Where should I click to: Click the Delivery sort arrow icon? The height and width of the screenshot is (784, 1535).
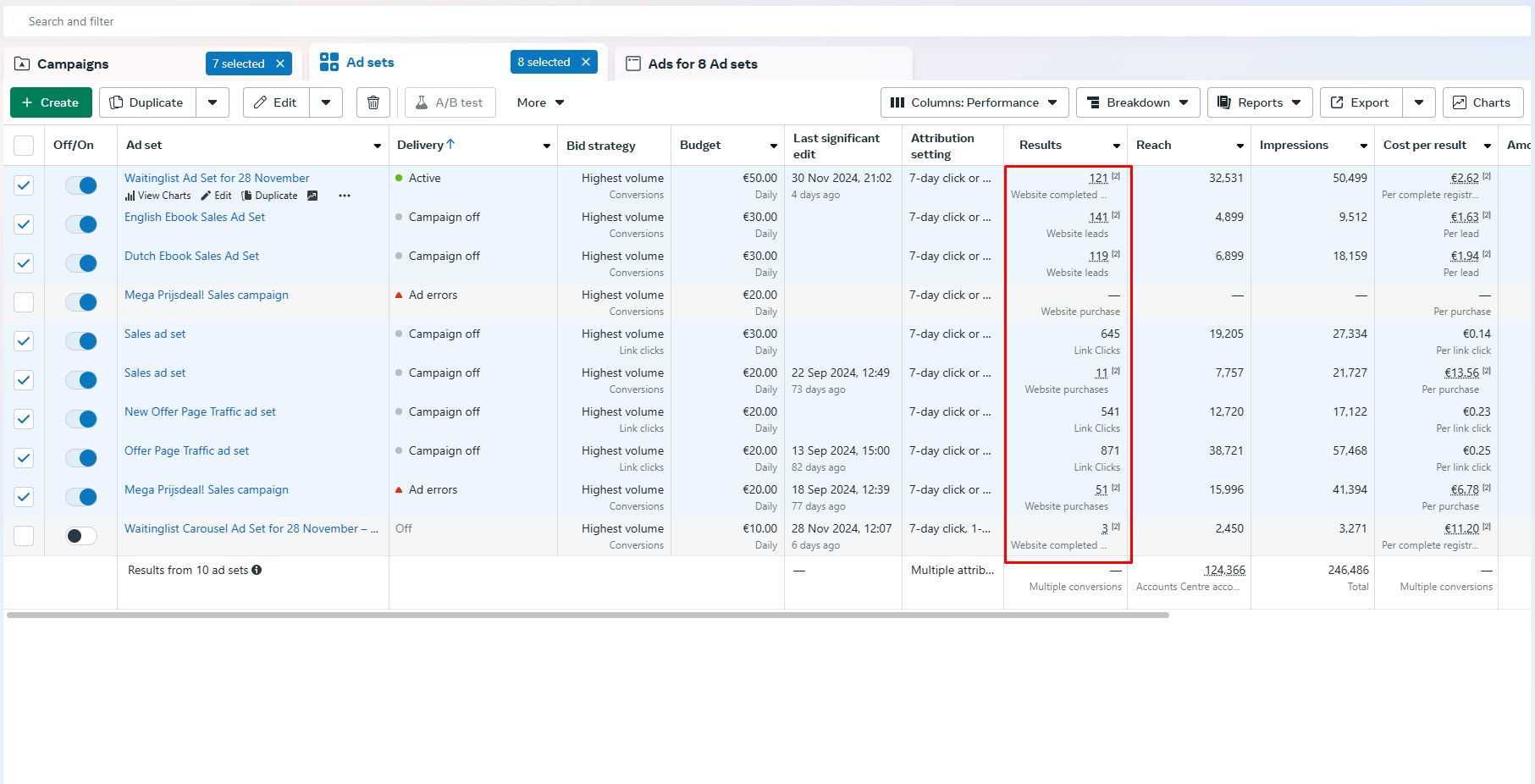[x=450, y=144]
